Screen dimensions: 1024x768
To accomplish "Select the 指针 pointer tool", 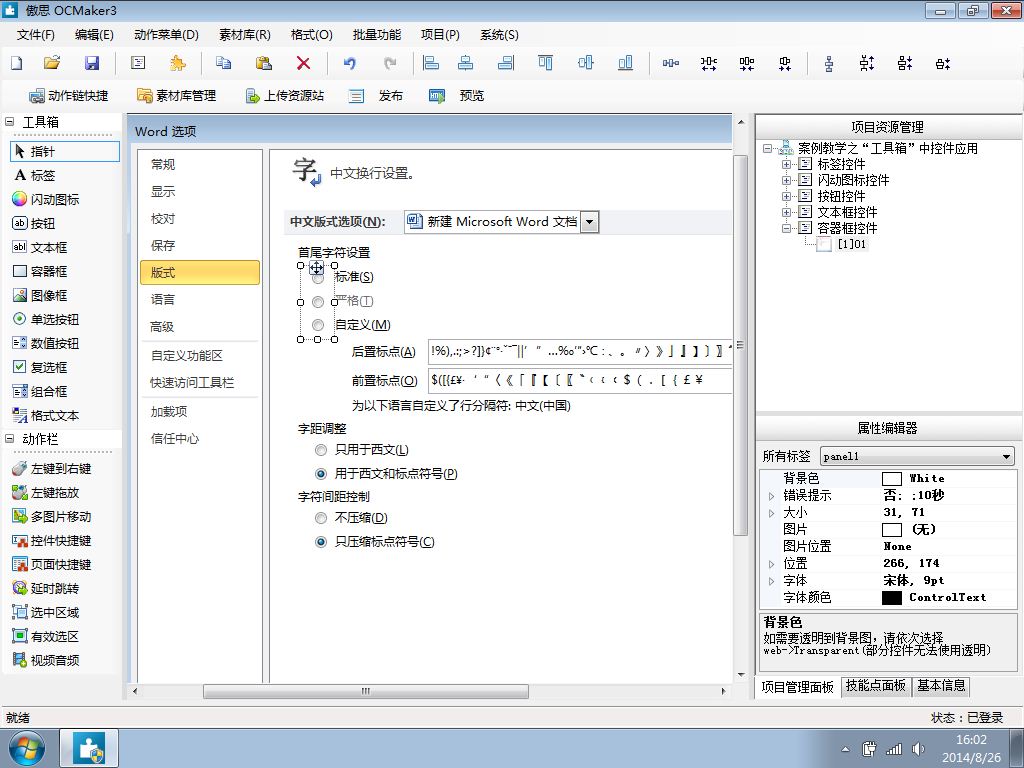I will (65, 152).
